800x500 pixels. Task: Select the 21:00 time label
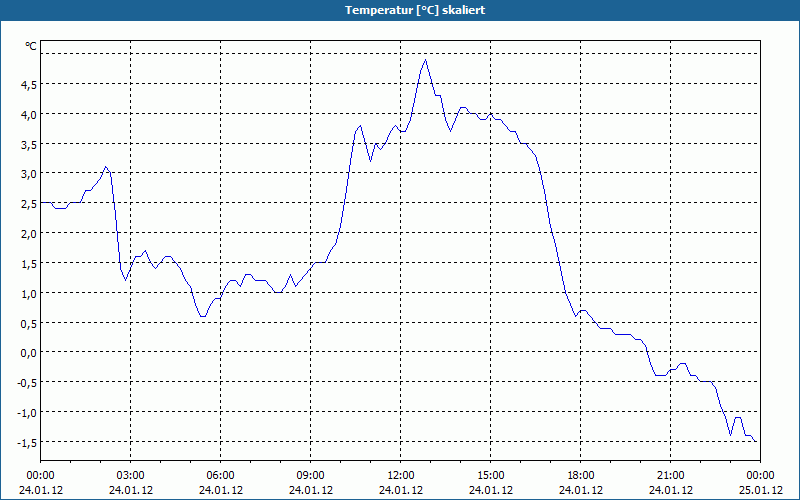[670, 476]
